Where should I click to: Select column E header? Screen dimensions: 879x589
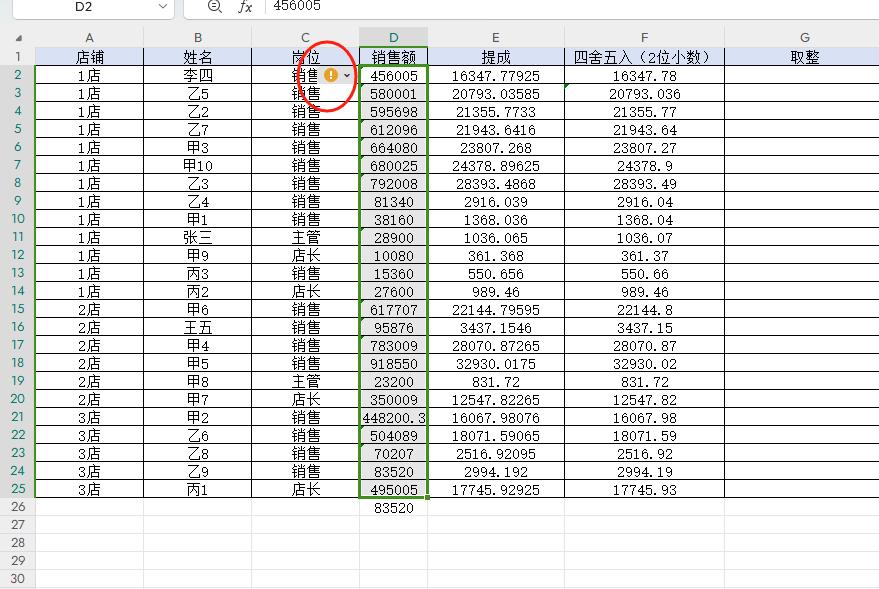click(x=496, y=38)
